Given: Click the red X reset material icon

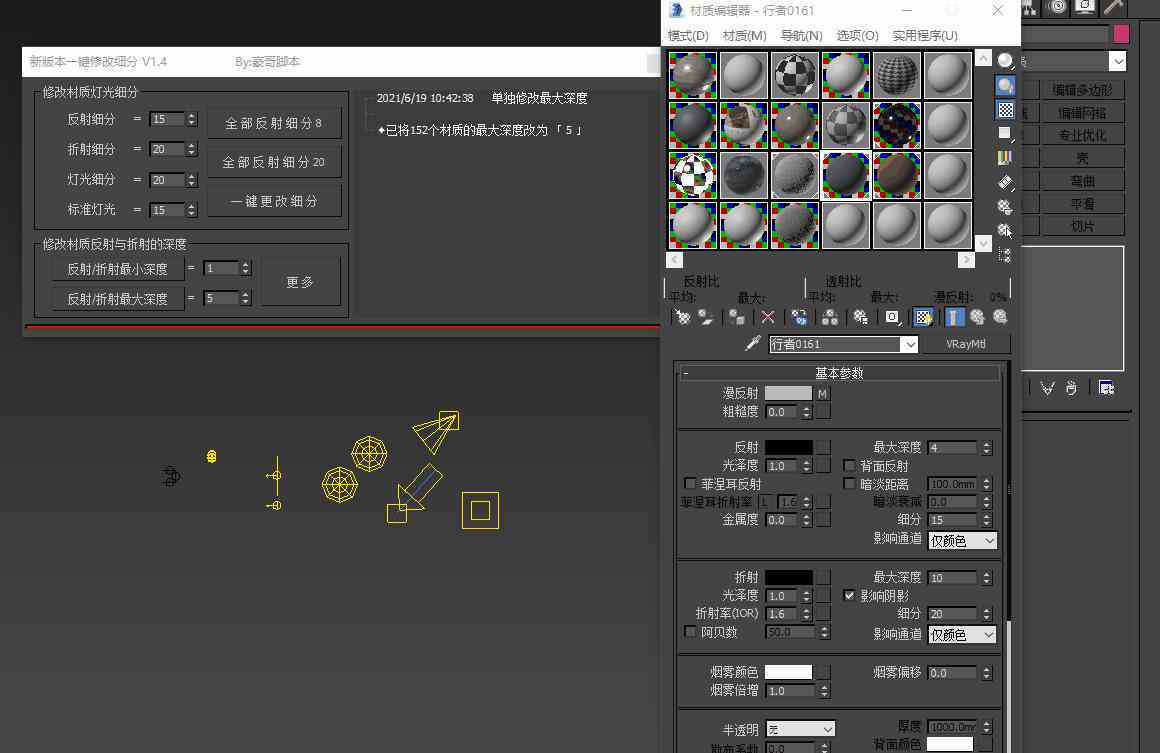Looking at the screenshot, I should (768, 317).
